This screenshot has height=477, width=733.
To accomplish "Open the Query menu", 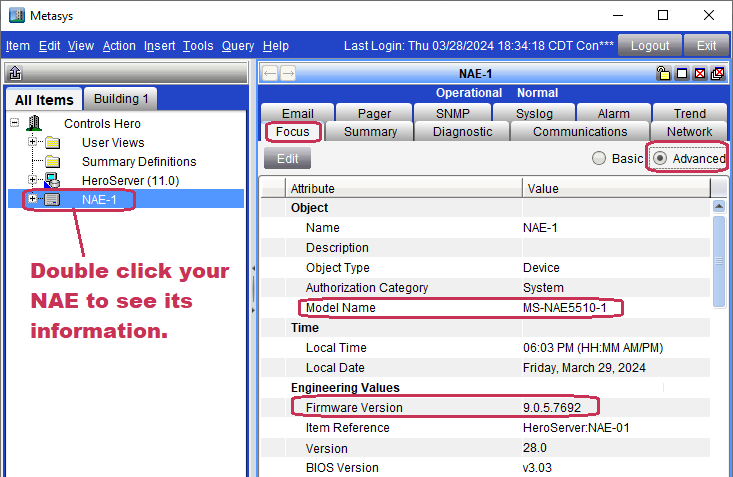I will tap(238, 46).
